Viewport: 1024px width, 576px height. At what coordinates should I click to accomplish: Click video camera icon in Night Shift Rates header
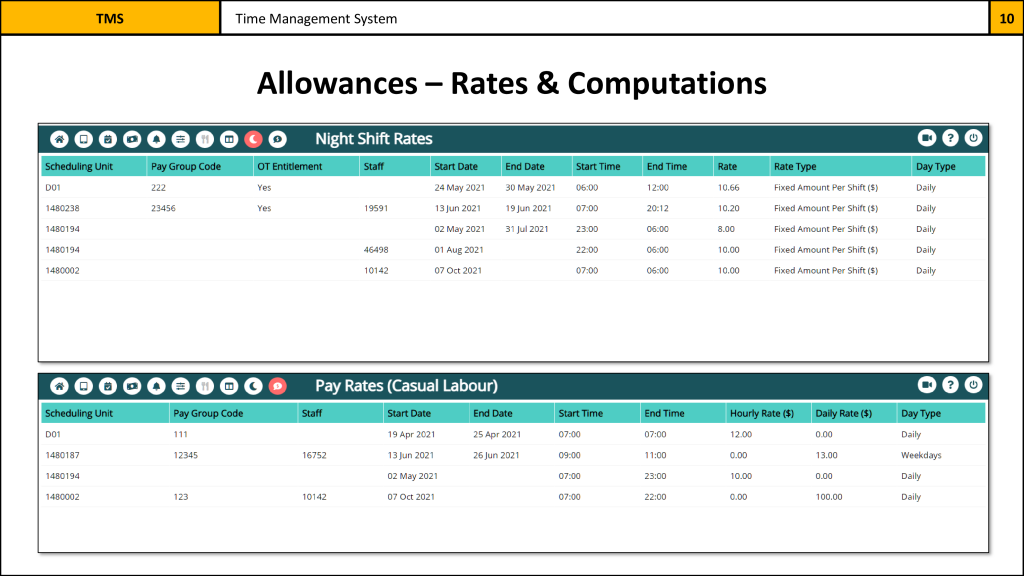926,139
